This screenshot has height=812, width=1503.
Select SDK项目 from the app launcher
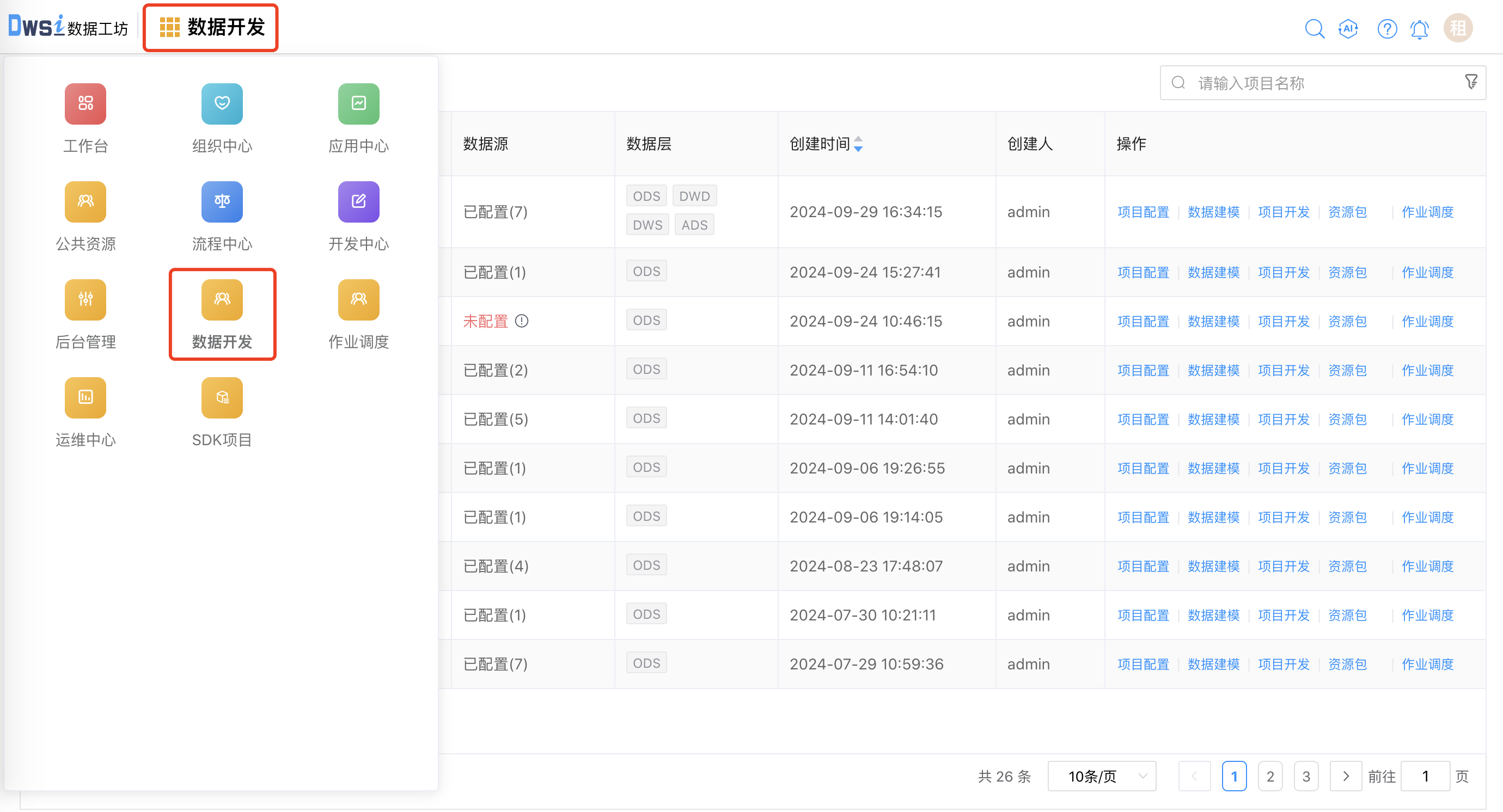click(222, 397)
